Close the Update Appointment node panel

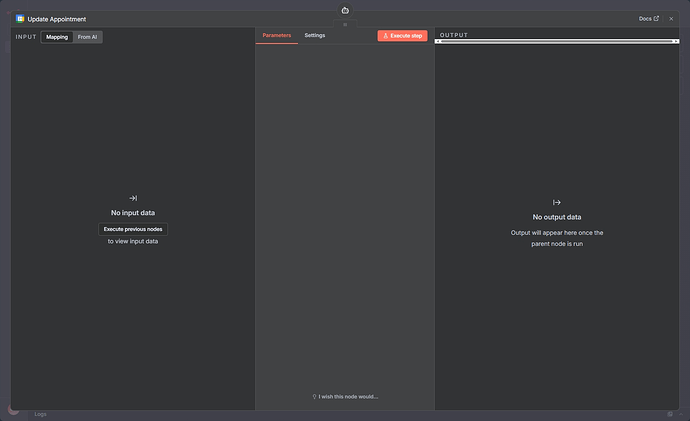pos(671,18)
